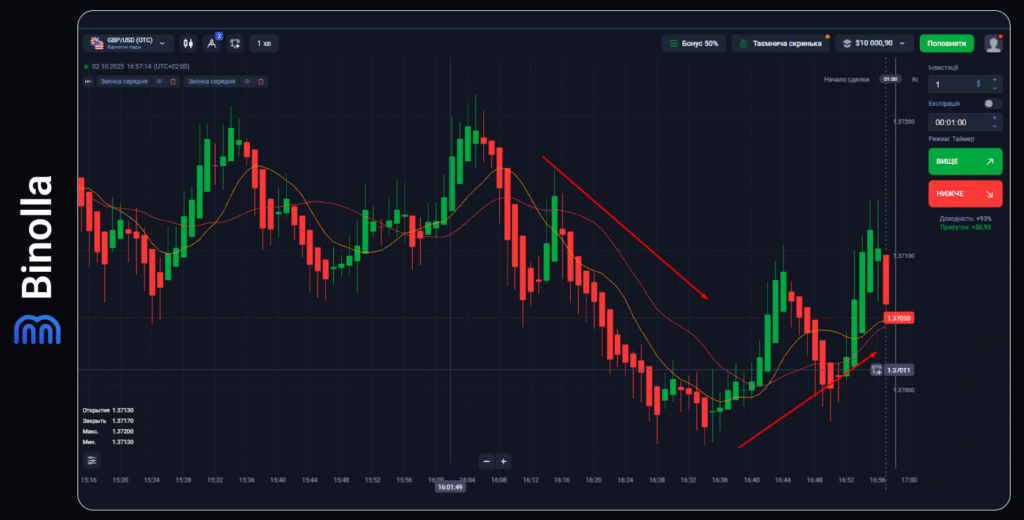Open the Таємнича скринька mystery box

click(x=781, y=43)
